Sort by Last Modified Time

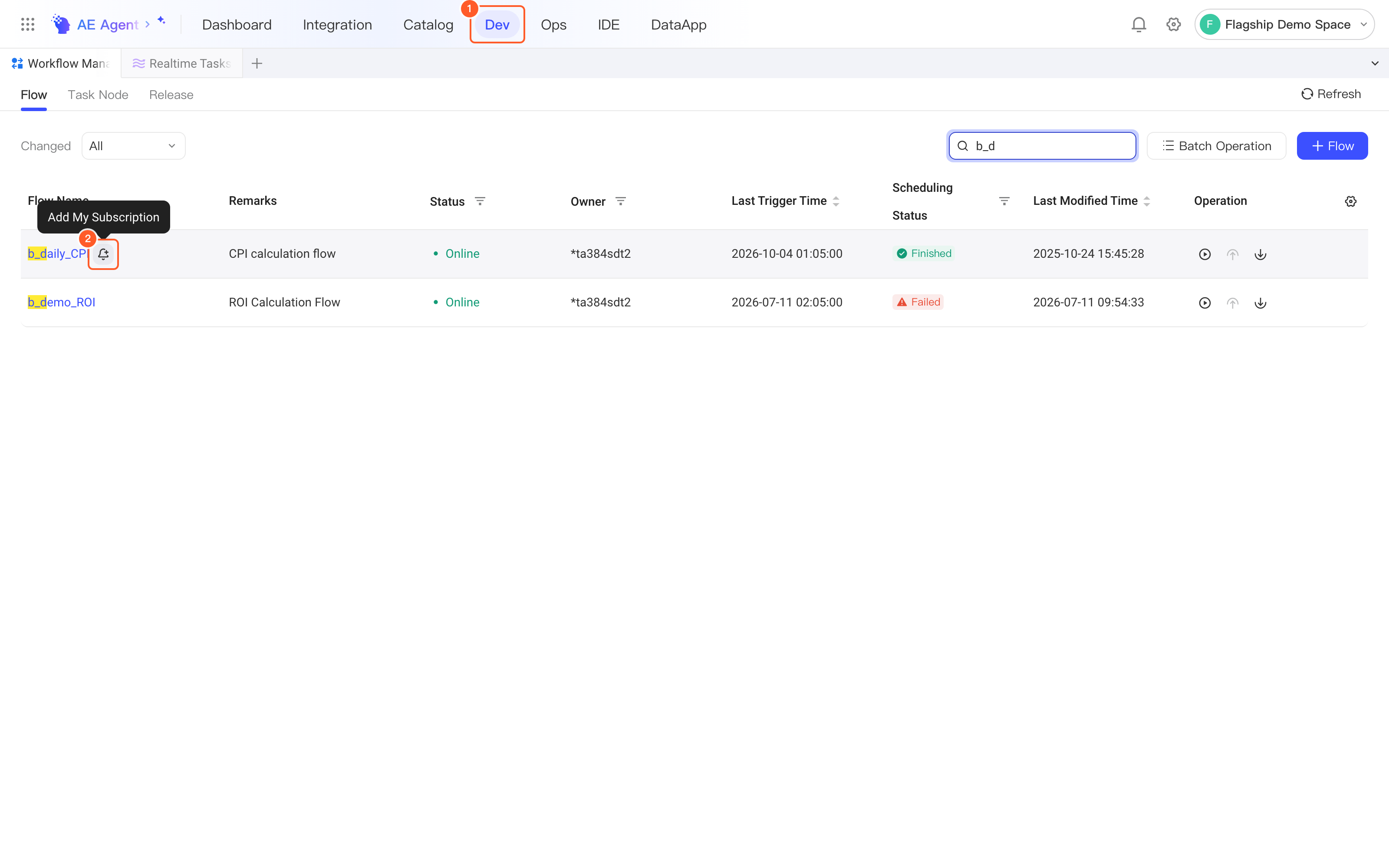pyautogui.click(x=1146, y=201)
